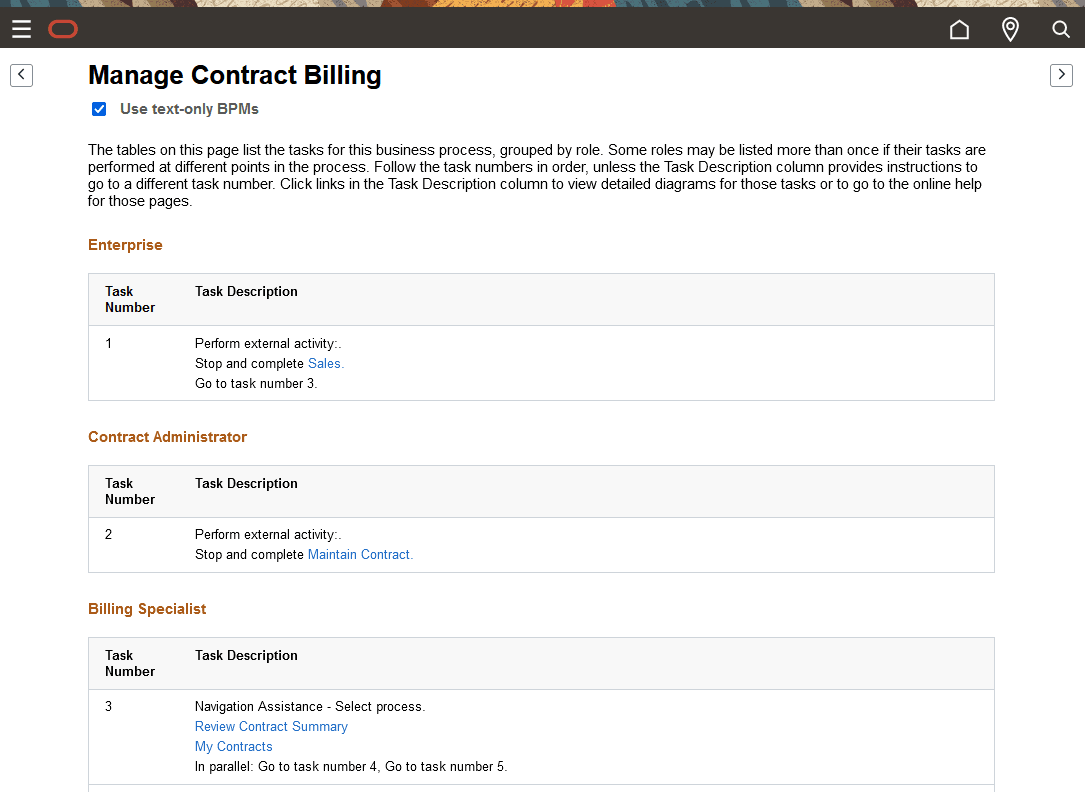Follow the Maintain Contract link
The height and width of the screenshot is (792, 1085).
(359, 554)
